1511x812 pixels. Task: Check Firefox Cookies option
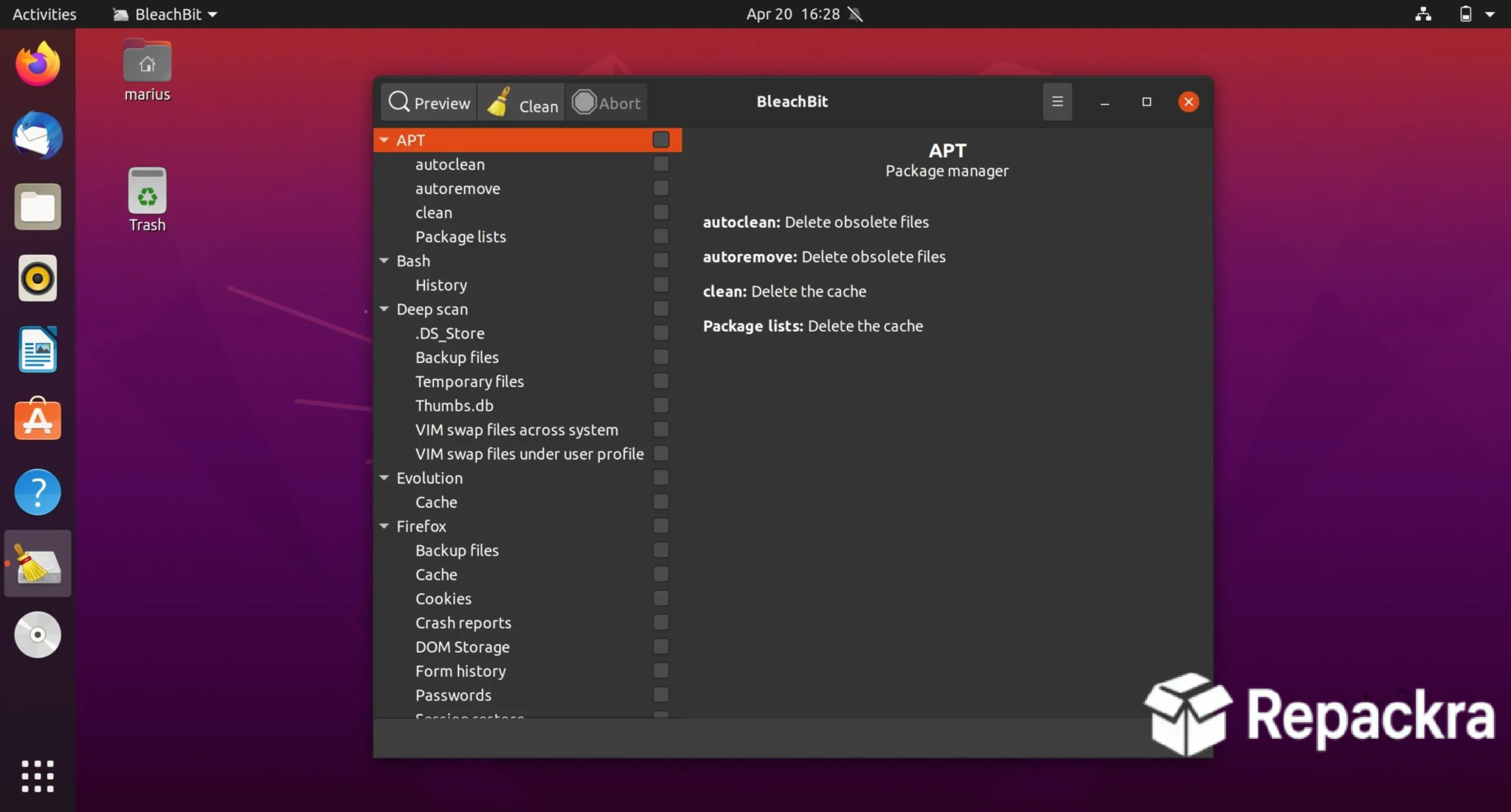click(661, 598)
